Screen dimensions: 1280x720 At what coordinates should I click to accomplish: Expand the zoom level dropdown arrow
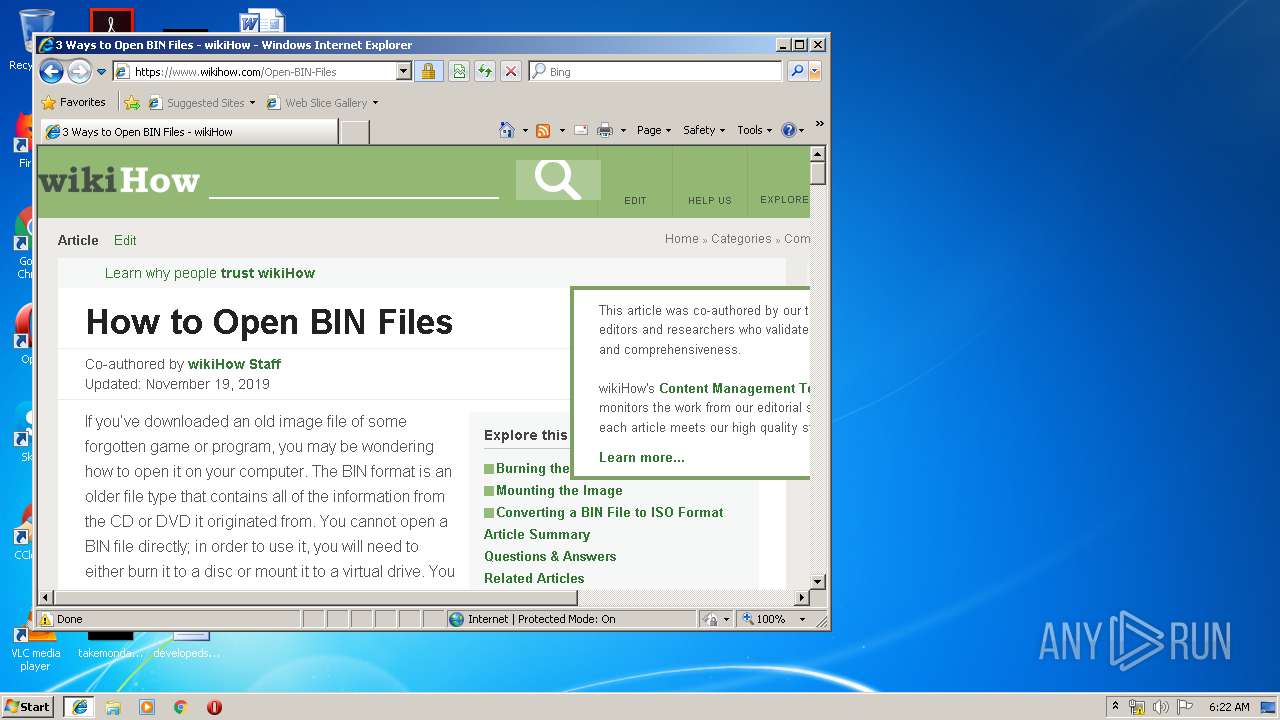[802, 619]
